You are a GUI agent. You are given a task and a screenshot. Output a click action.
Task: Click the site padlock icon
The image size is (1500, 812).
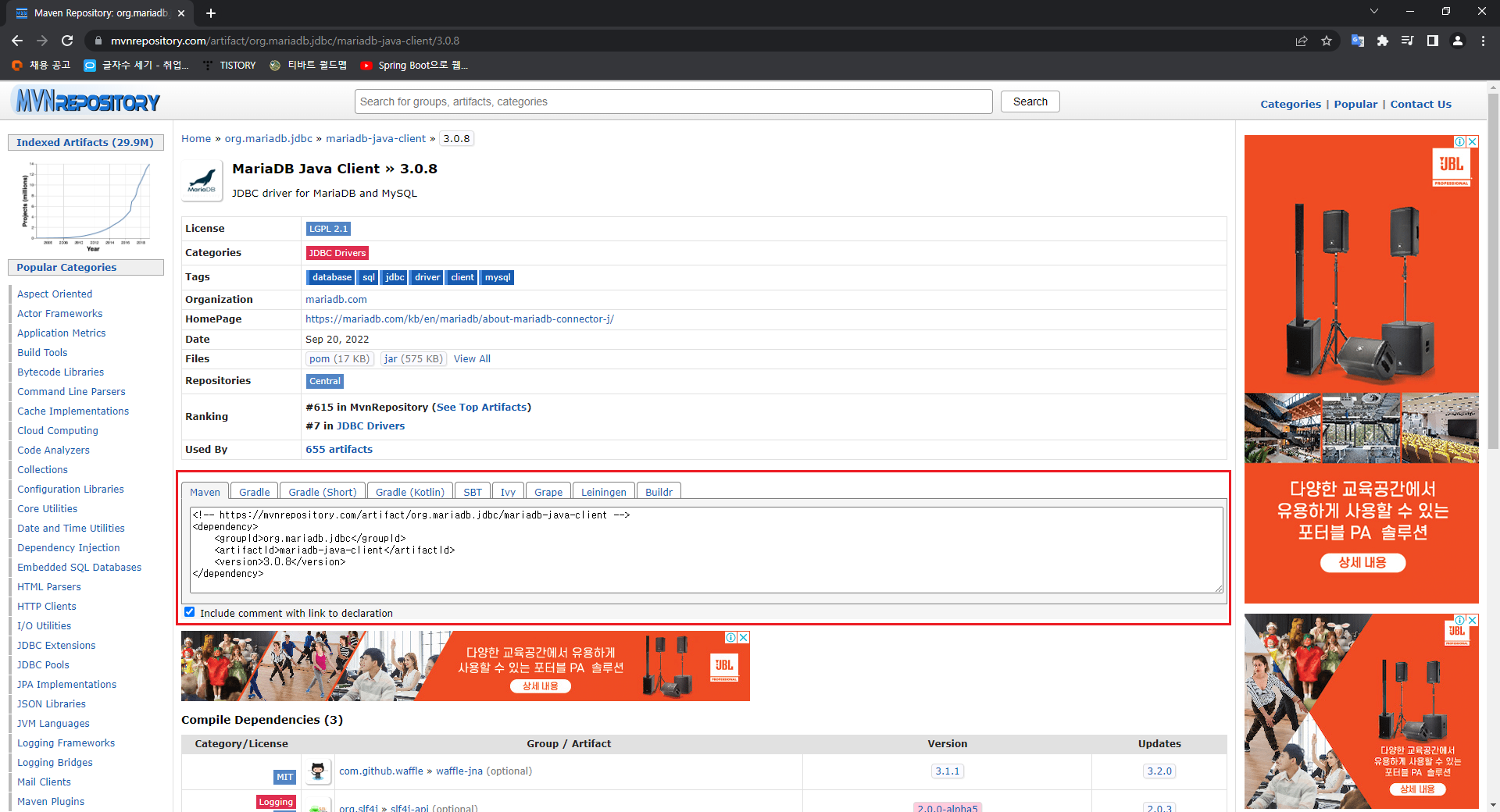point(98,41)
